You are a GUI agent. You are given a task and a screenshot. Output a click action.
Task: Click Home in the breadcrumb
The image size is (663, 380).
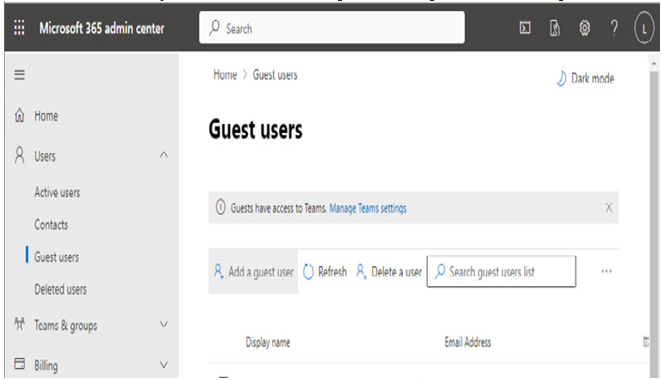[225, 75]
